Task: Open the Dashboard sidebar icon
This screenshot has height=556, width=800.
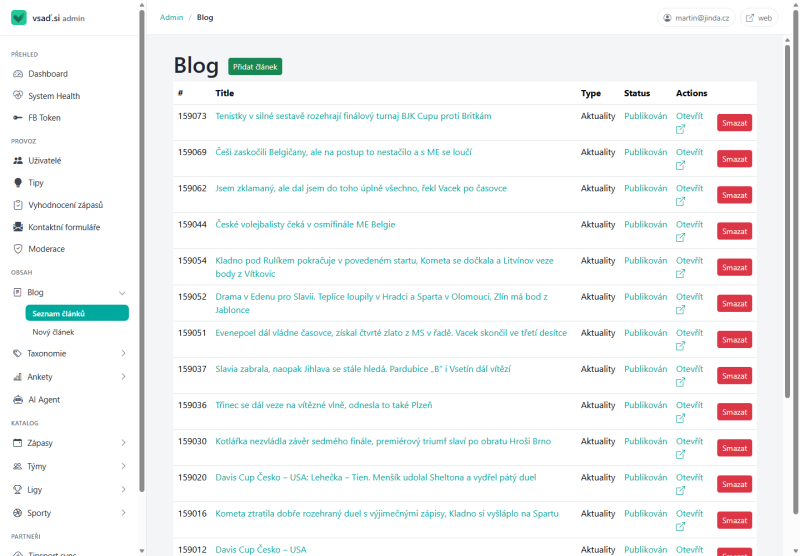Action: (18, 74)
